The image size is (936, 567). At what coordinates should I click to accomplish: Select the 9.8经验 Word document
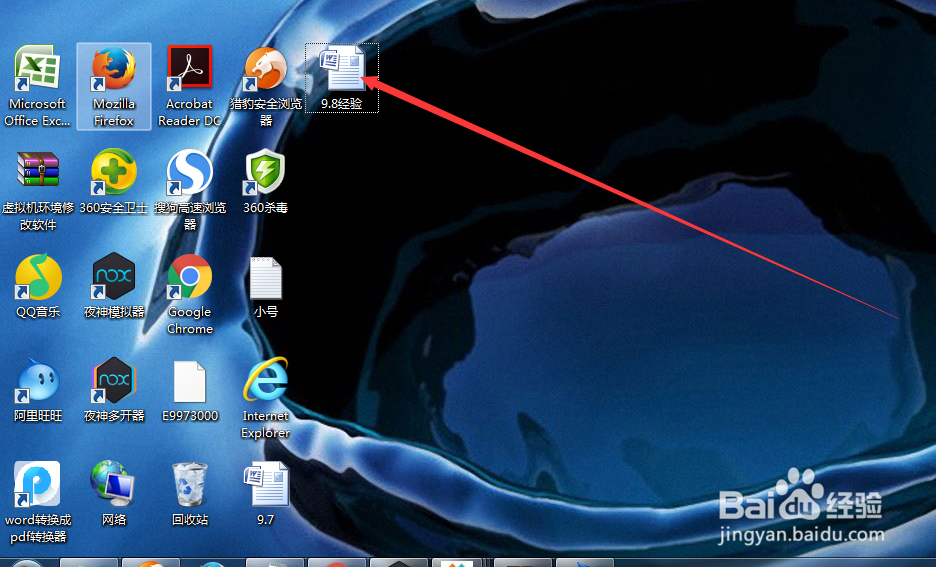[x=342, y=78]
